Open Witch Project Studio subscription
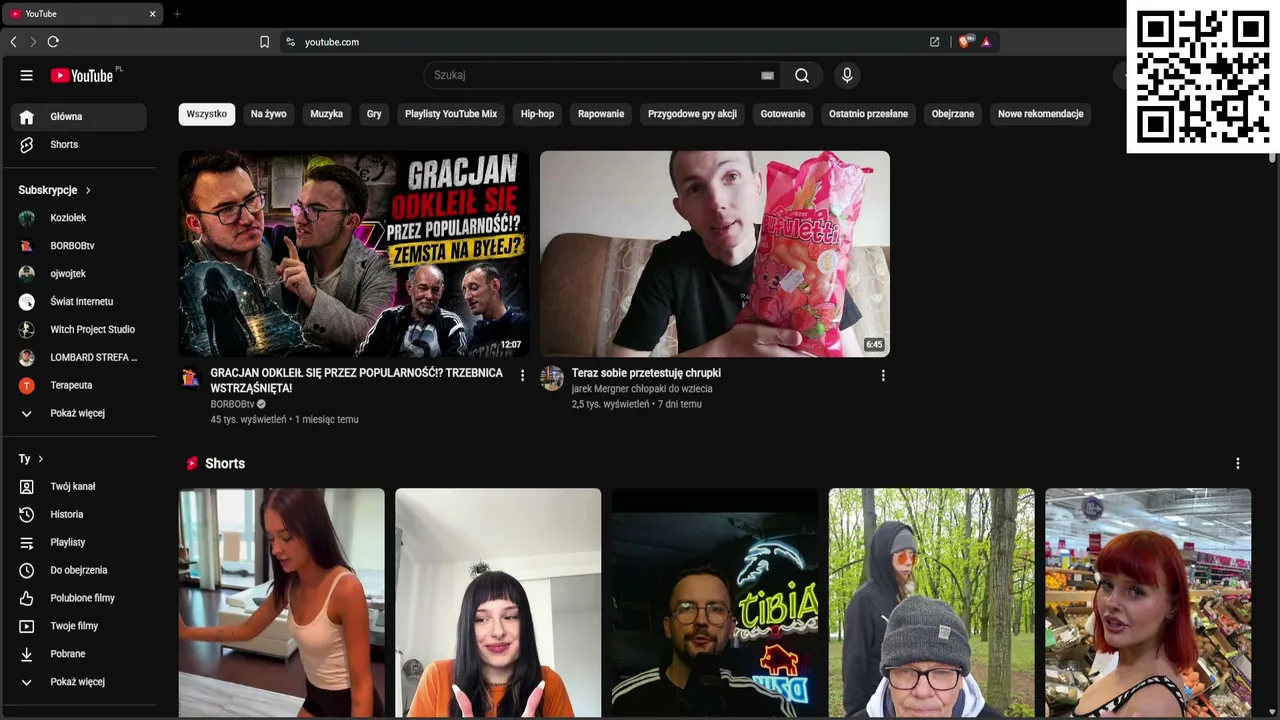The height and width of the screenshot is (720, 1280). coord(78,330)
